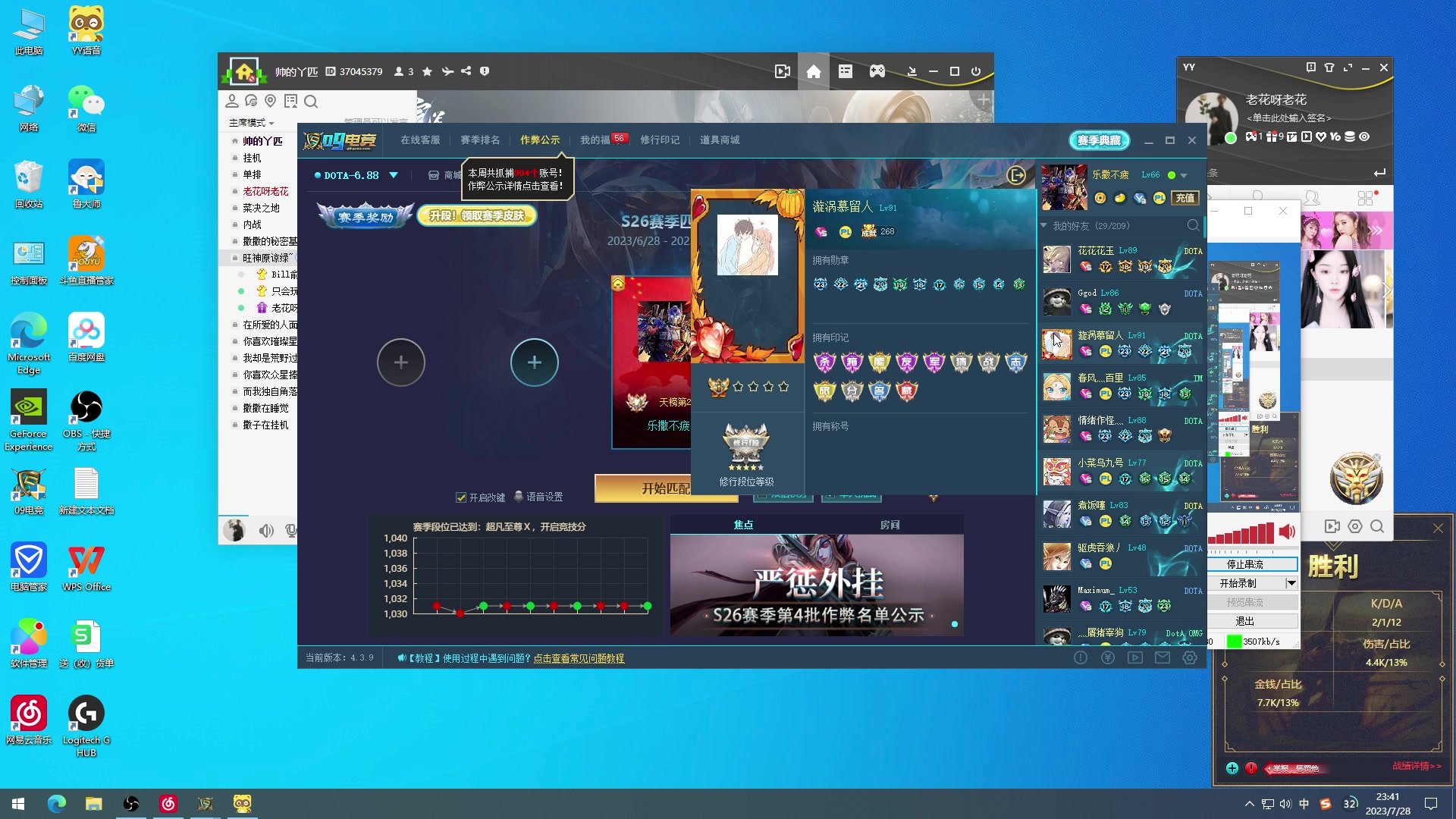Screen dimensions: 1456x819
Task: Open the date and time clock in taskbar
Action: coord(1388,804)
